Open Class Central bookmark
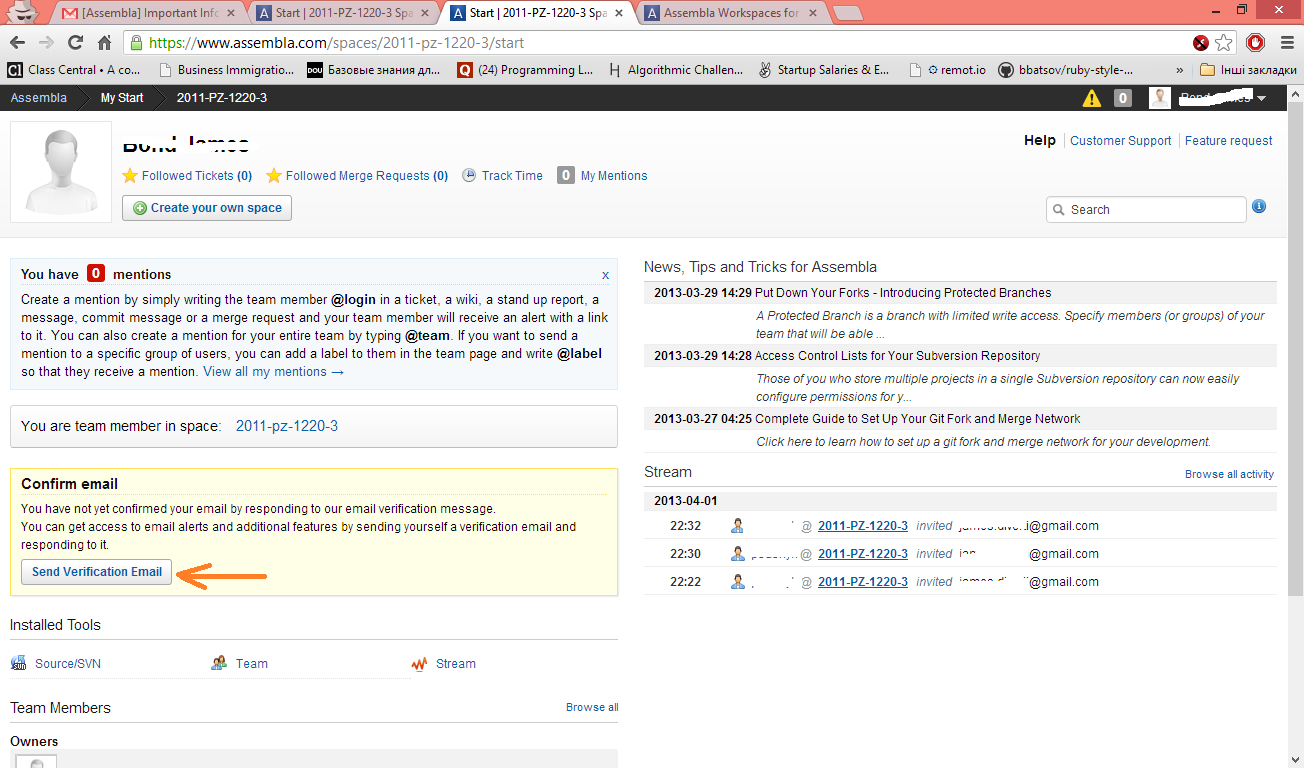The height and width of the screenshot is (768, 1304). (75, 70)
